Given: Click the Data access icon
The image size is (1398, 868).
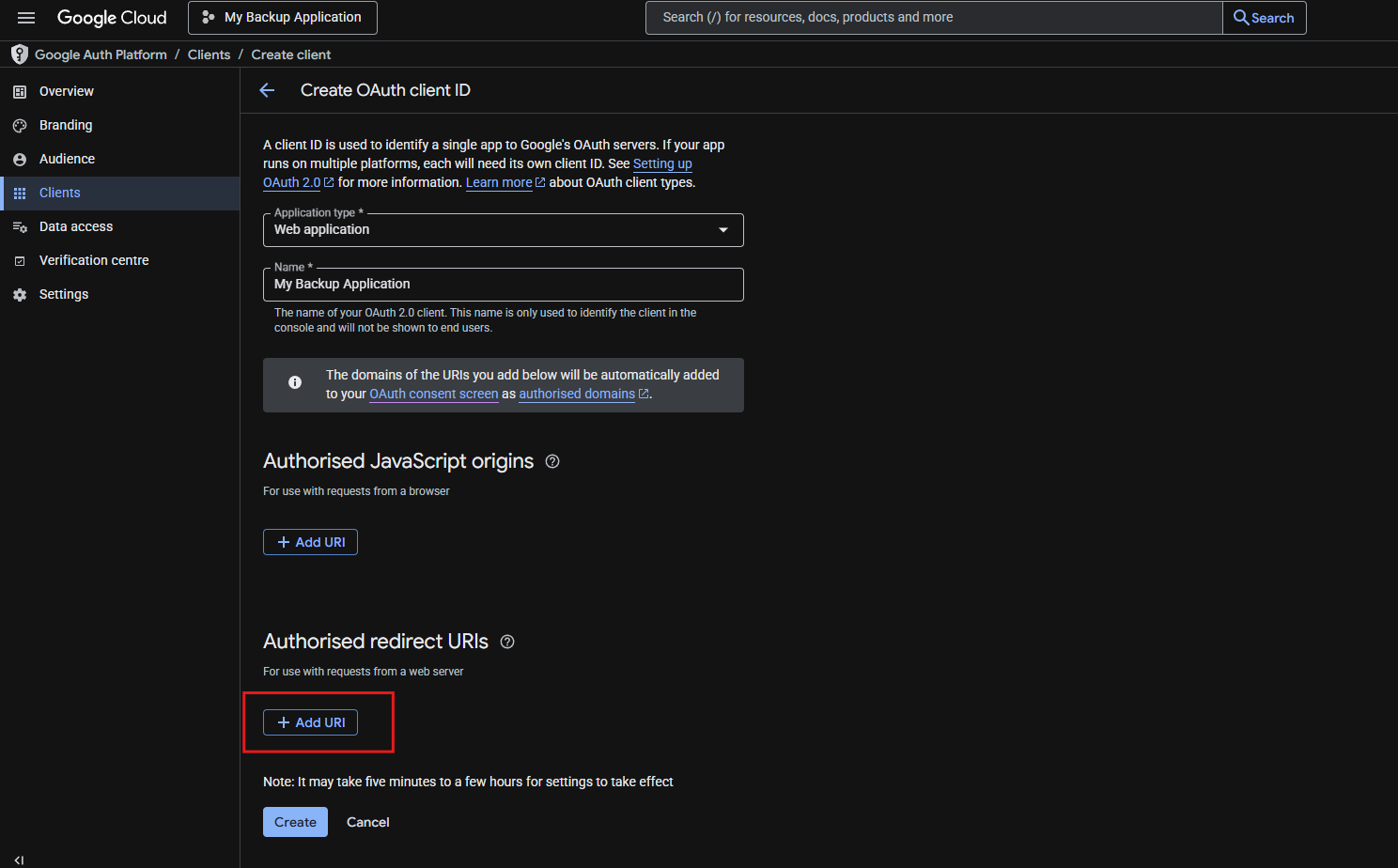Looking at the screenshot, I should (20, 227).
